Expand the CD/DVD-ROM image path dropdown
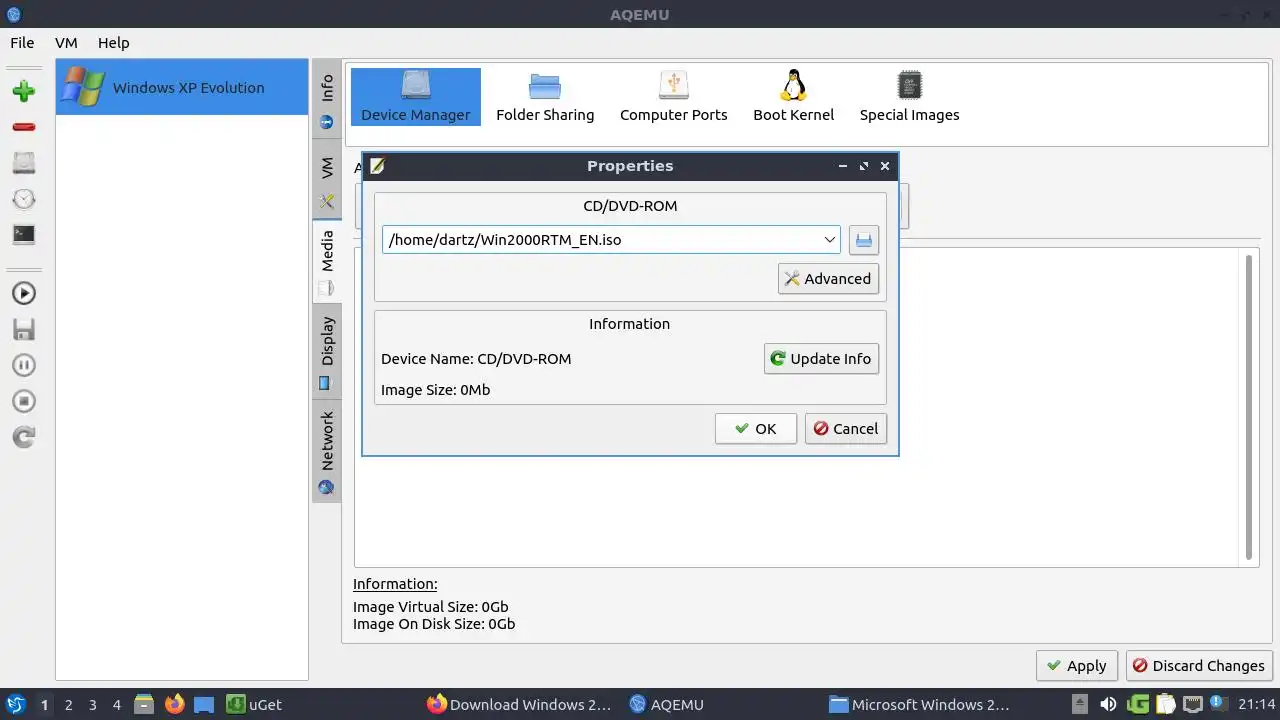 click(830, 239)
